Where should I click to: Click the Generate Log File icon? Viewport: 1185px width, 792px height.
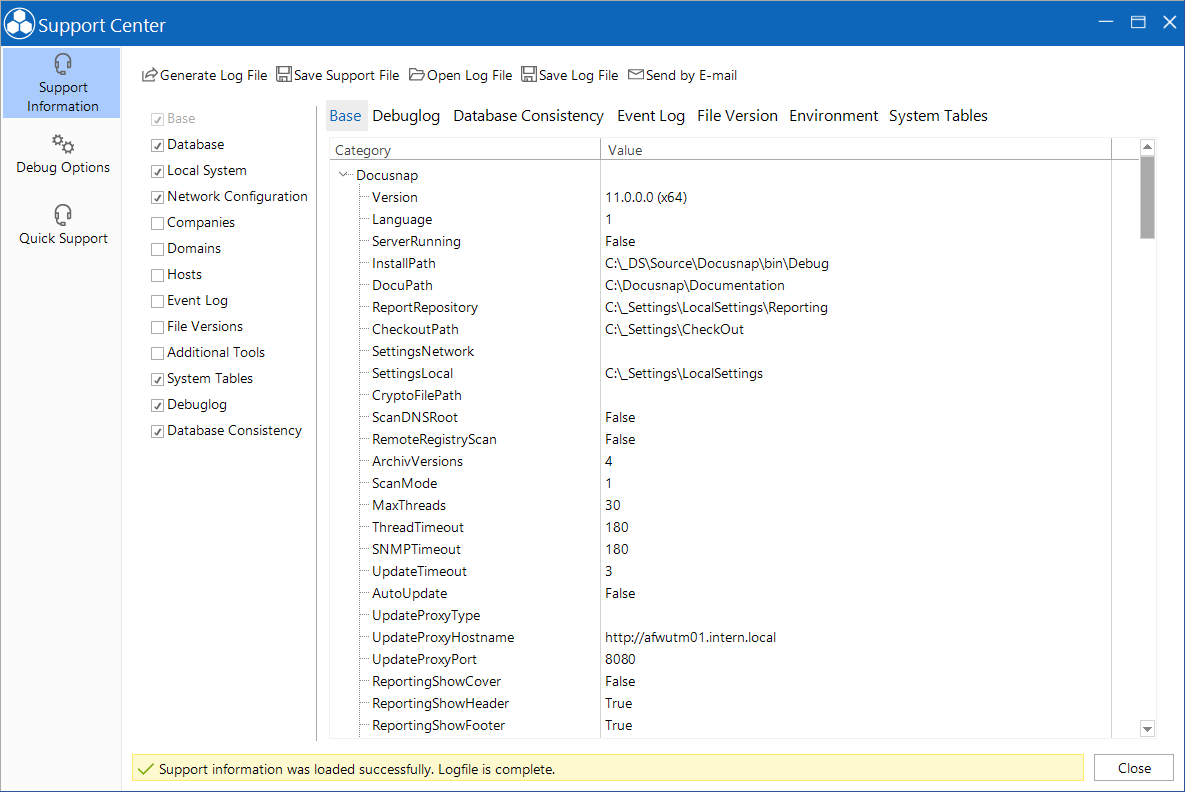(150, 74)
